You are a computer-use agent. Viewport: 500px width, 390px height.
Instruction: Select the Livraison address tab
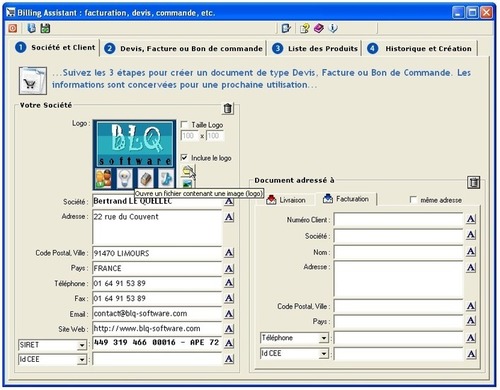click(286, 200)
